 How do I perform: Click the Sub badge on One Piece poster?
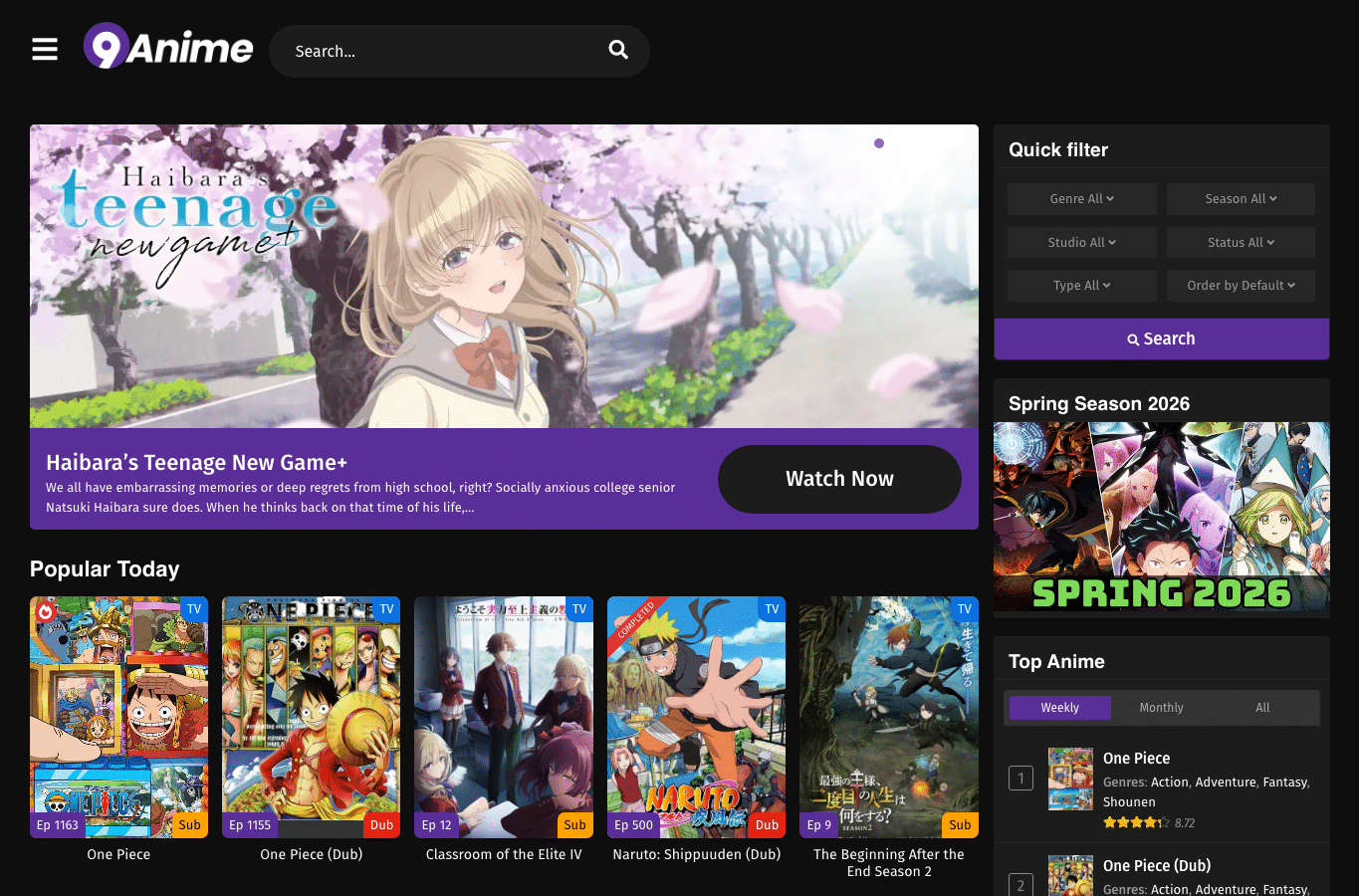coord(190,824)
